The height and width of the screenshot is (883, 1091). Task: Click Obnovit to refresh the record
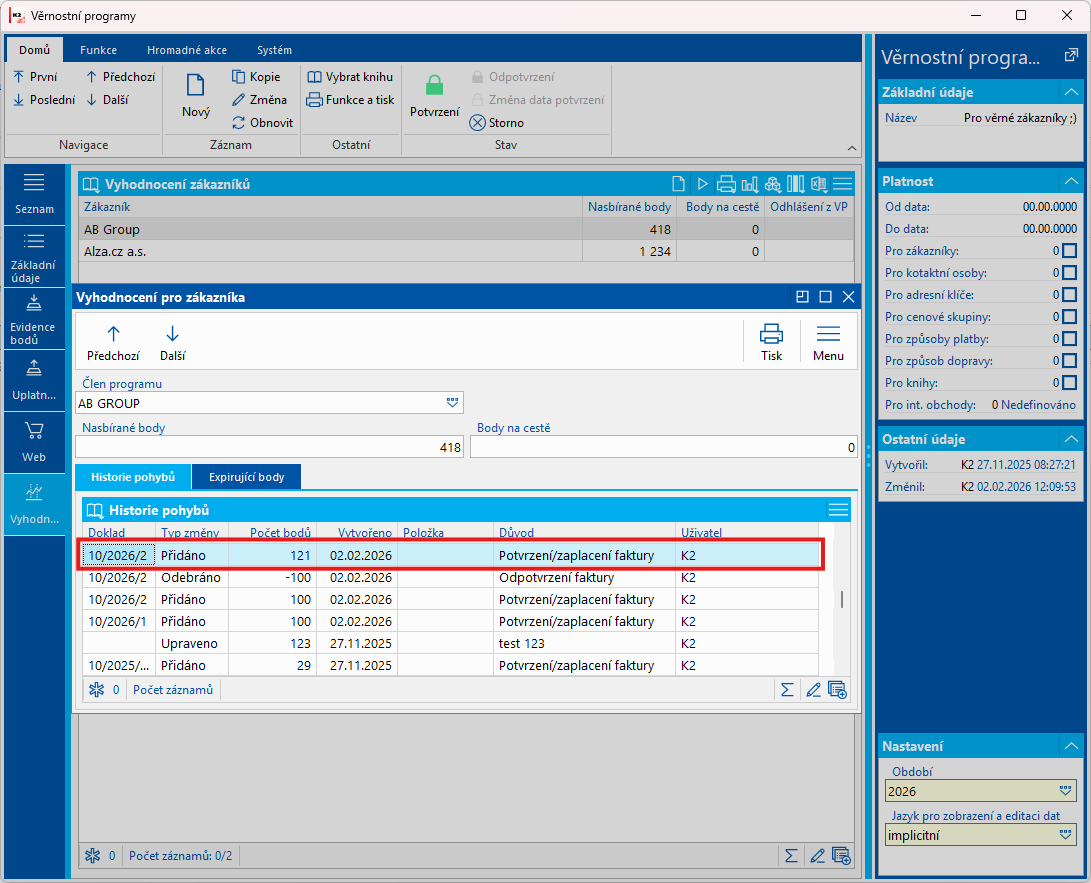click(x=262, y=122)
